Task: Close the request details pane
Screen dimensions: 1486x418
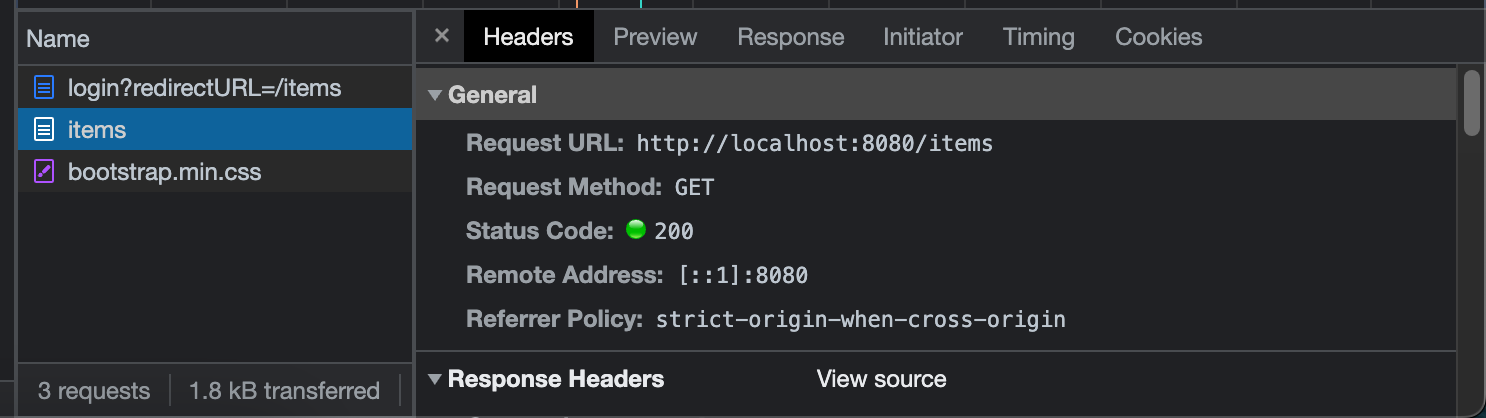Action: tap(442, 36)
